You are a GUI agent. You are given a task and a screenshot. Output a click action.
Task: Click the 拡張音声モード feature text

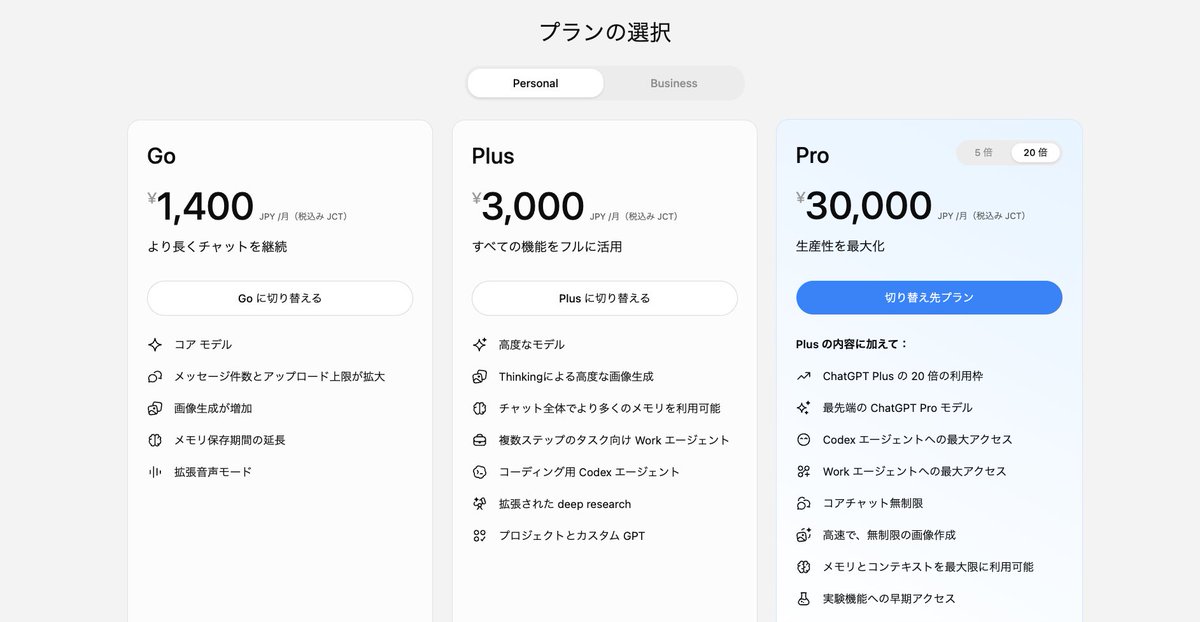click(213, 472)
